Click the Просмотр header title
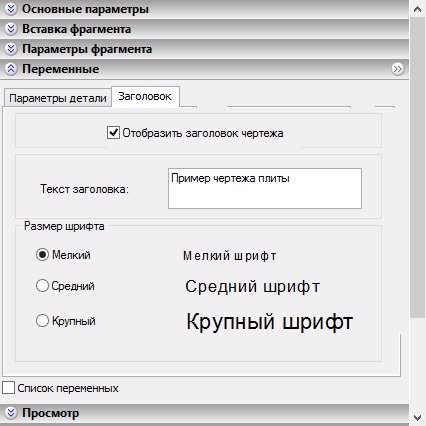Image resolution: width=426 pixels, height=426 pixels. pyautogui.click(x=51, y=413)
